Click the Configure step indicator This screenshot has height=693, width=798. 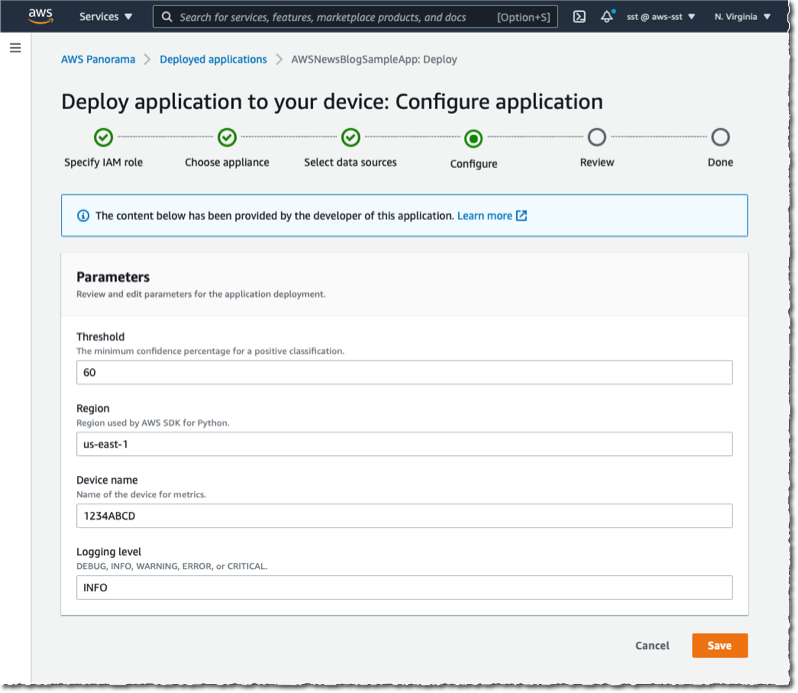click(473, 138)
